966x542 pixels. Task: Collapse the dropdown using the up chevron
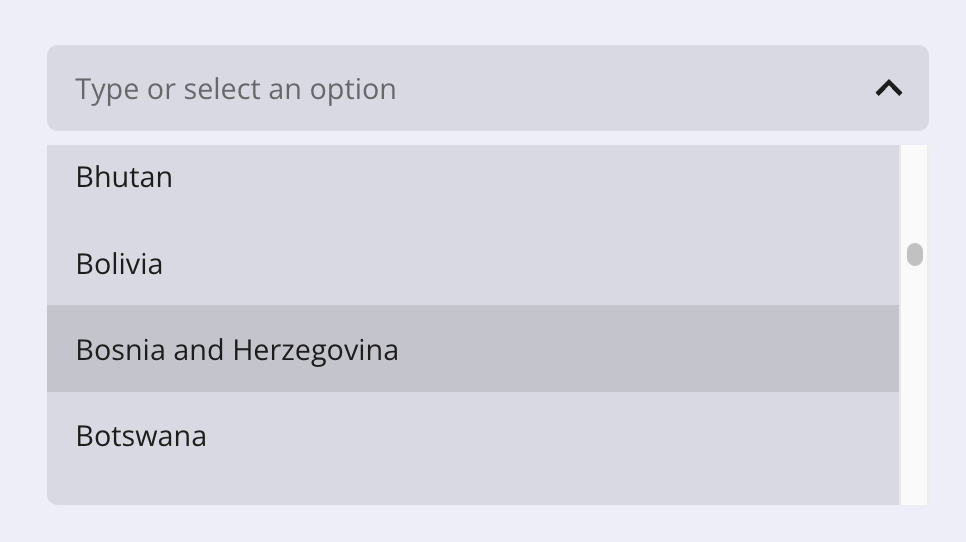(x=888, y=89)
